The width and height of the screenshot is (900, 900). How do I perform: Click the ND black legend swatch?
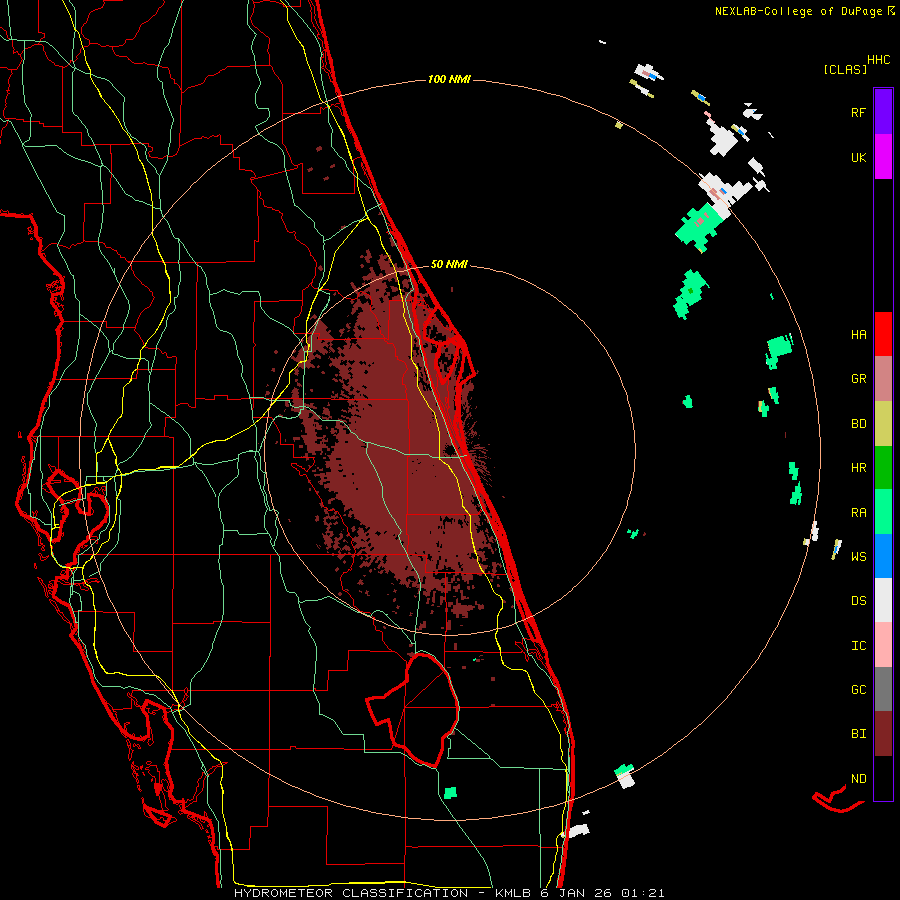(883, 778)
